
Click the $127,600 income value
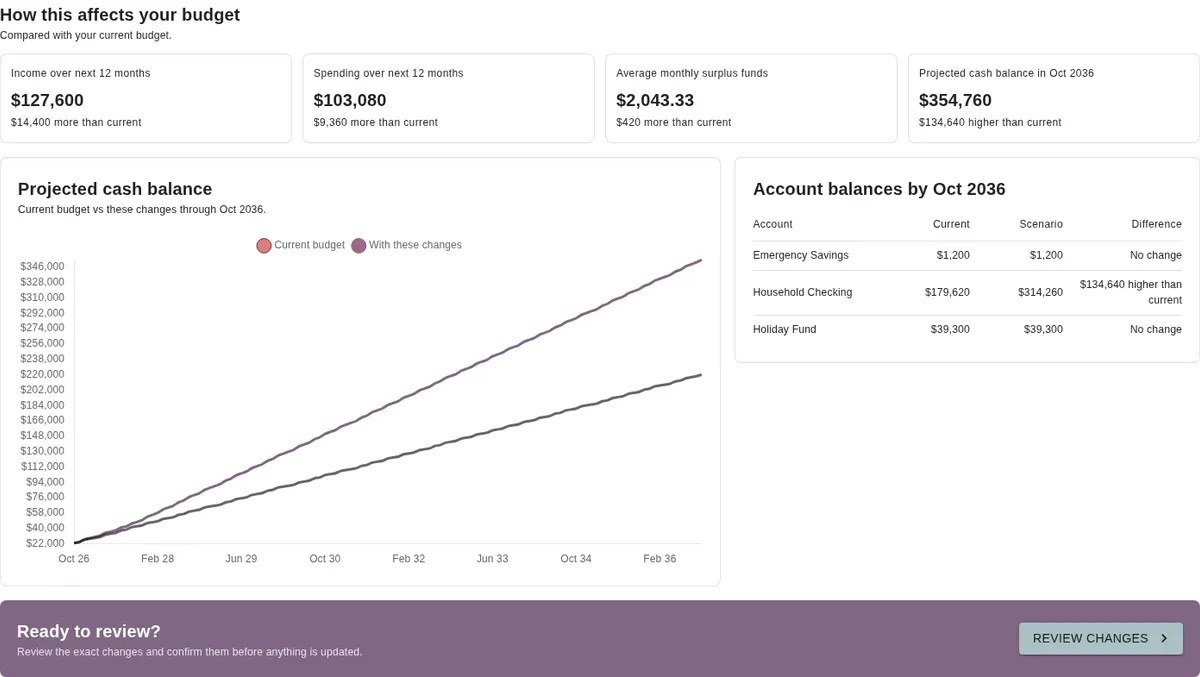click(x=47, y=100)
